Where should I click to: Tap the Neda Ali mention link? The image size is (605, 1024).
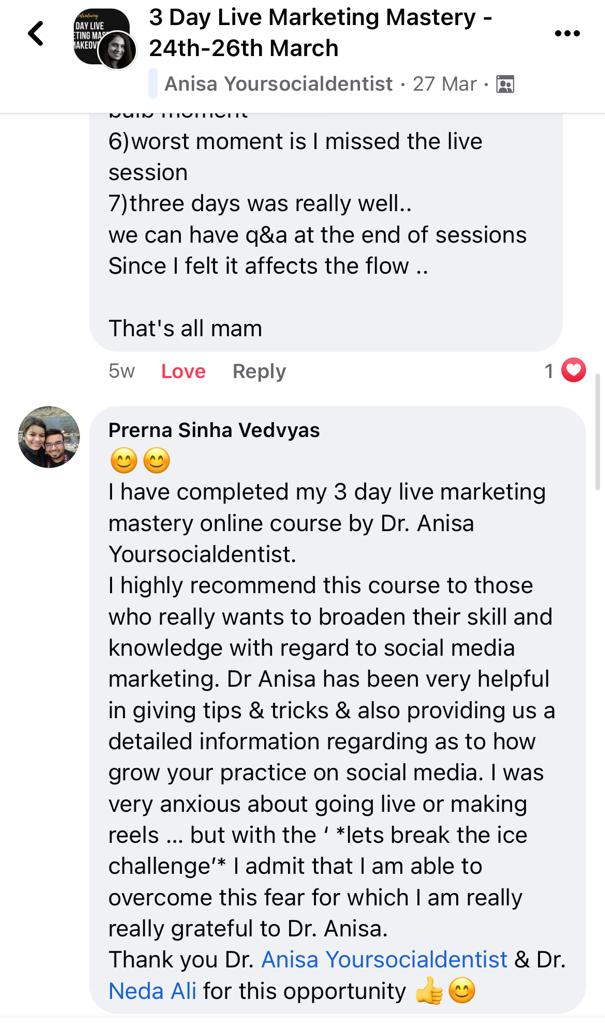153,991
